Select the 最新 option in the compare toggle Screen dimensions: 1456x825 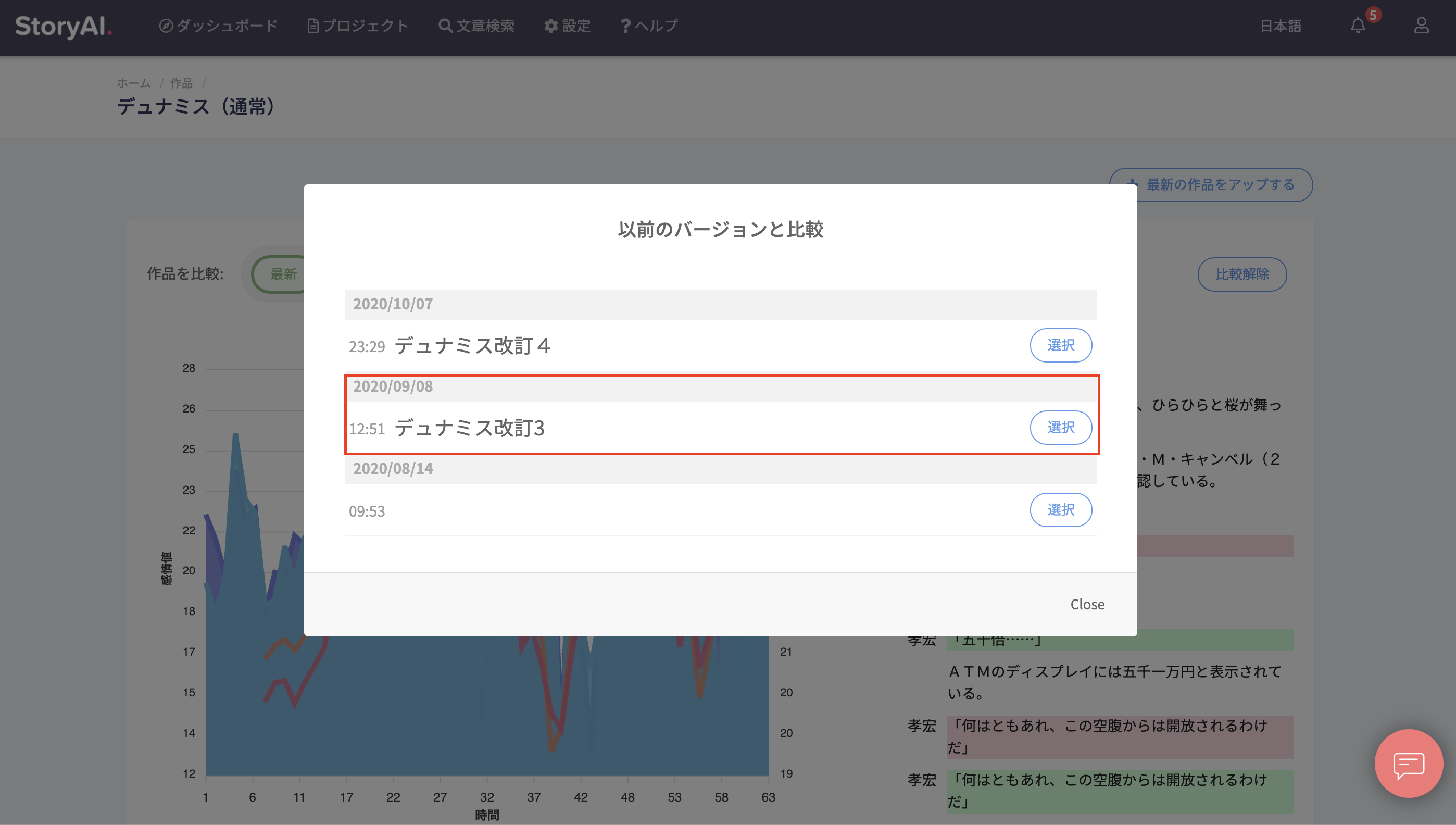(x=285, y=274)
